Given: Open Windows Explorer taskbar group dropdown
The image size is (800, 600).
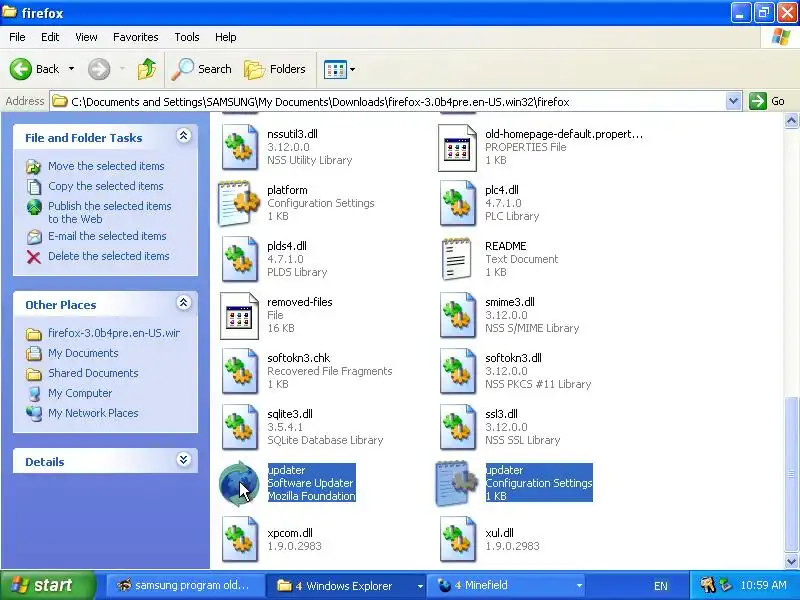Looking at the screenshot, I should pyautogui.click(x=420, y=586).
